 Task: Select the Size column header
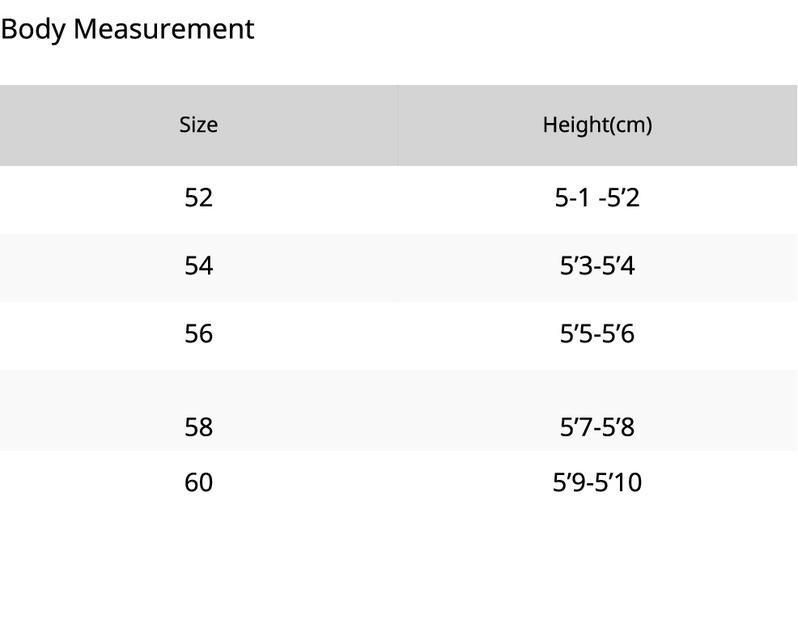pyautogui.click(x=198, y=125)
